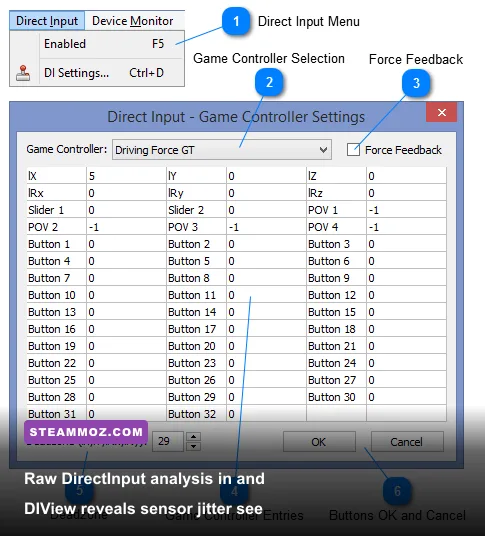Select Button 7 in the table

click(x=56, y=278)
